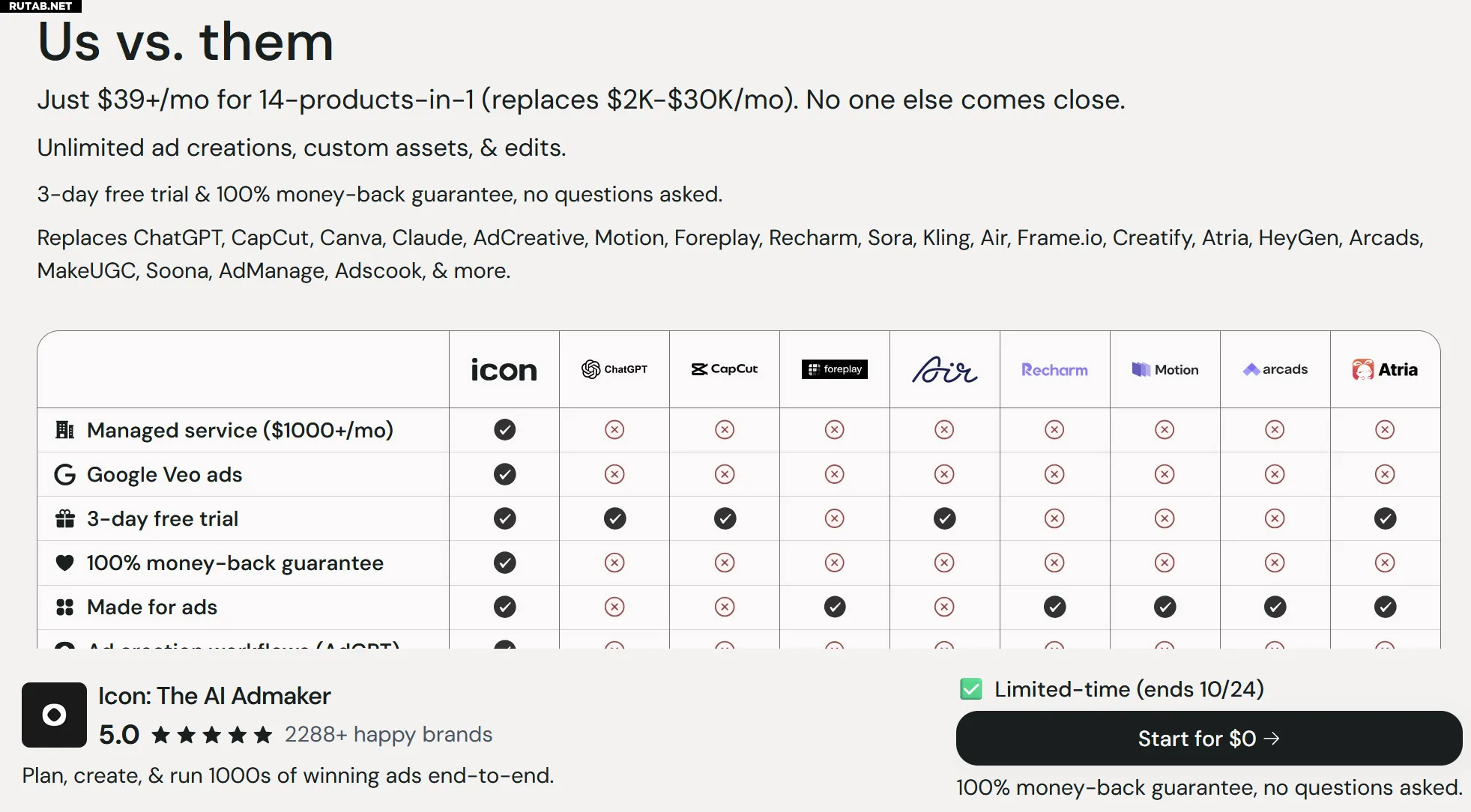Click the 3-day free trial gift icon
1471x812 pixels.
click(65, 518)
